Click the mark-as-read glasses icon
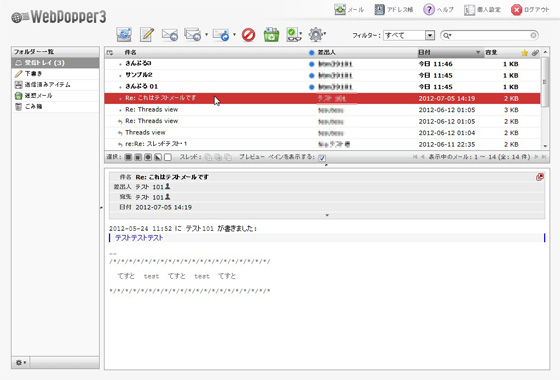 [x=293, y=35]
